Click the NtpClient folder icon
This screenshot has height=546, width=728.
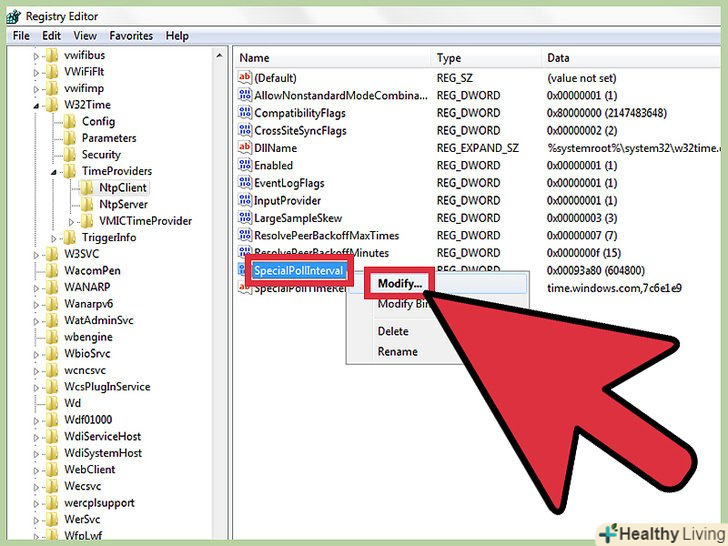(x=87, y=188)
